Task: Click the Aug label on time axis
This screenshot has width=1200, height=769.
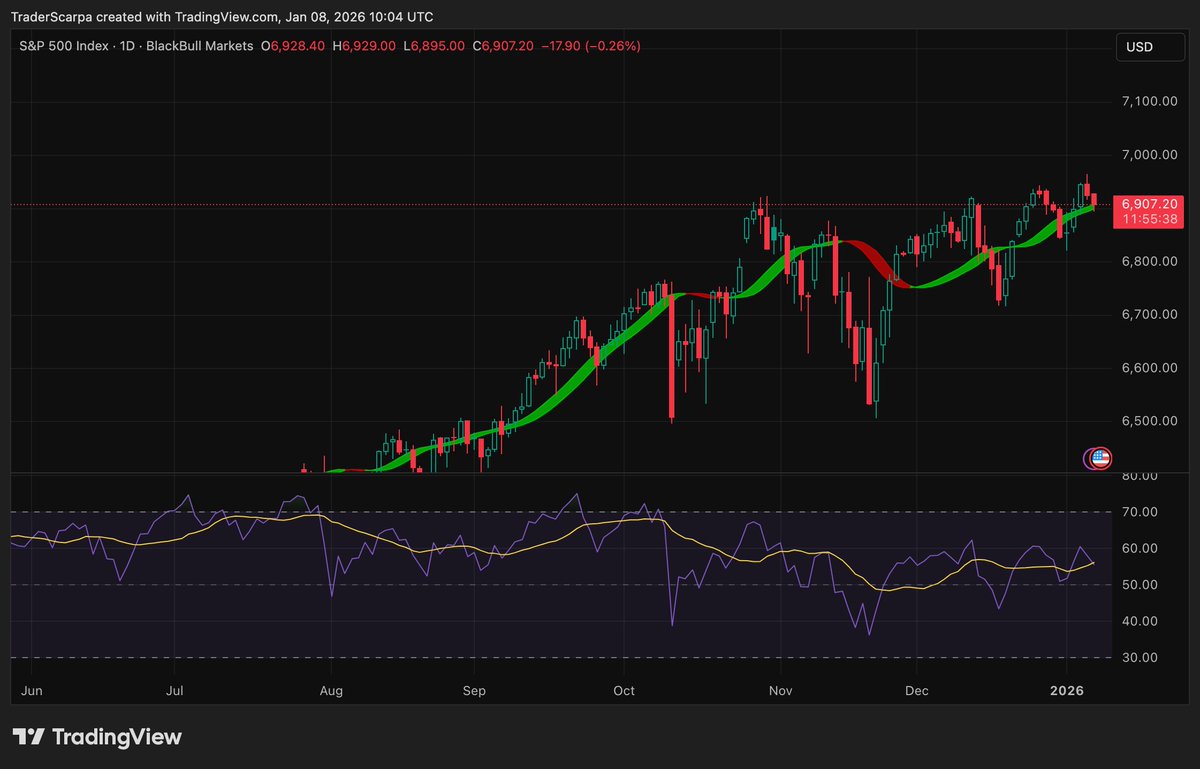Action: coord(331,691)
